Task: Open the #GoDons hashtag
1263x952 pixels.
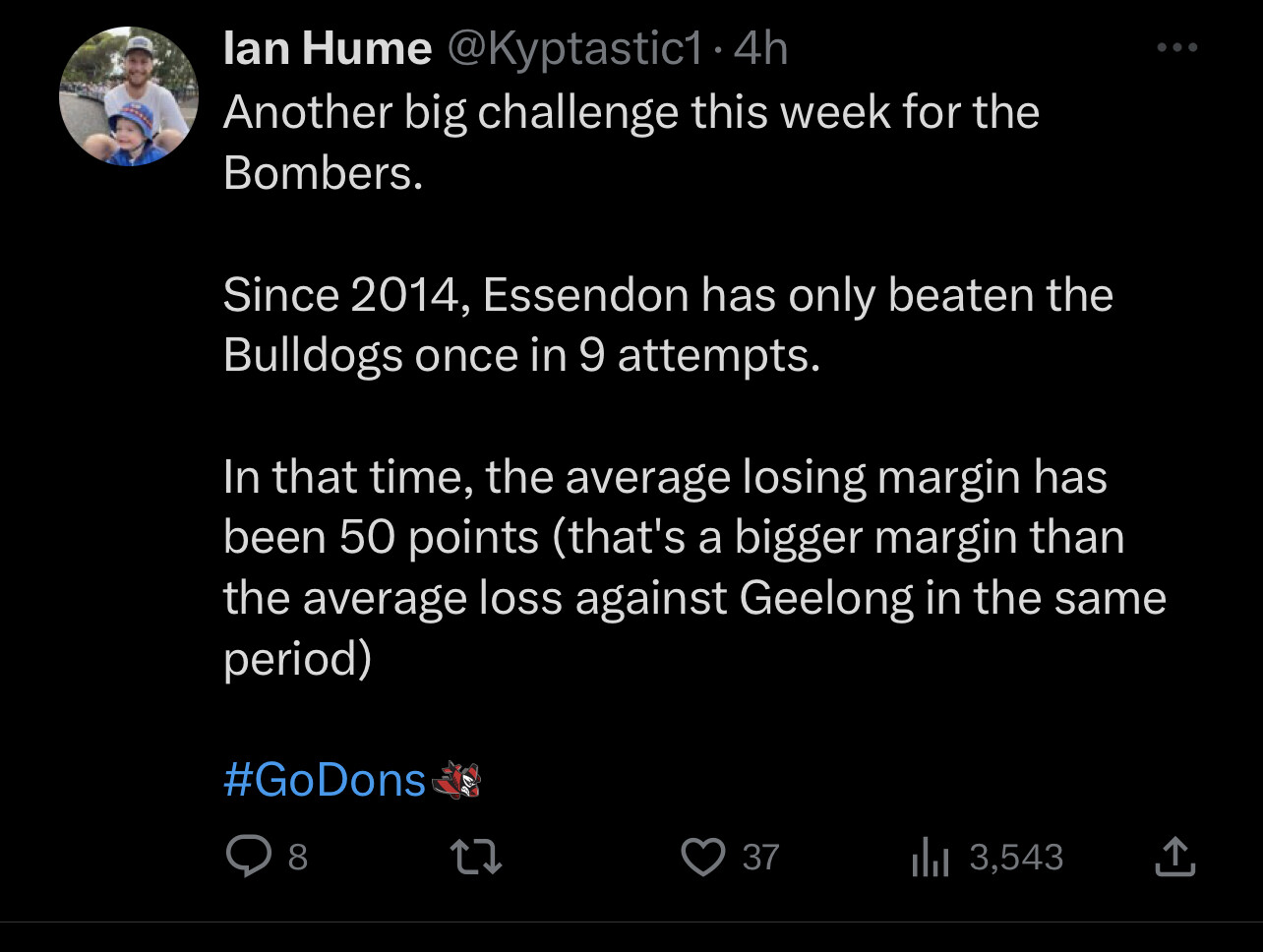Action: tap(325, 780)
